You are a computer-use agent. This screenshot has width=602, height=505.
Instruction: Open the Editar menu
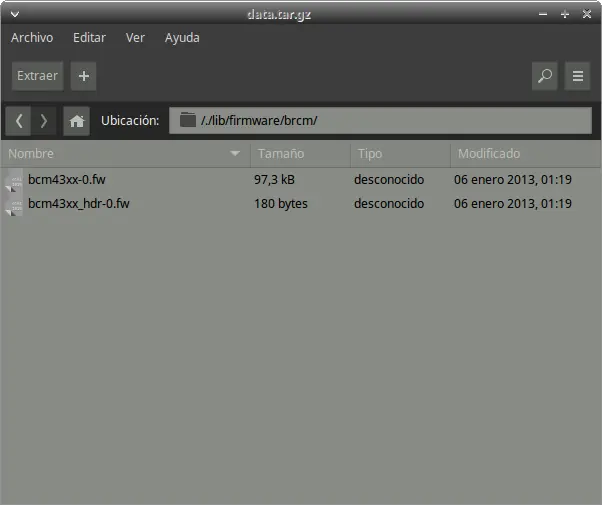tap(89, 38)
